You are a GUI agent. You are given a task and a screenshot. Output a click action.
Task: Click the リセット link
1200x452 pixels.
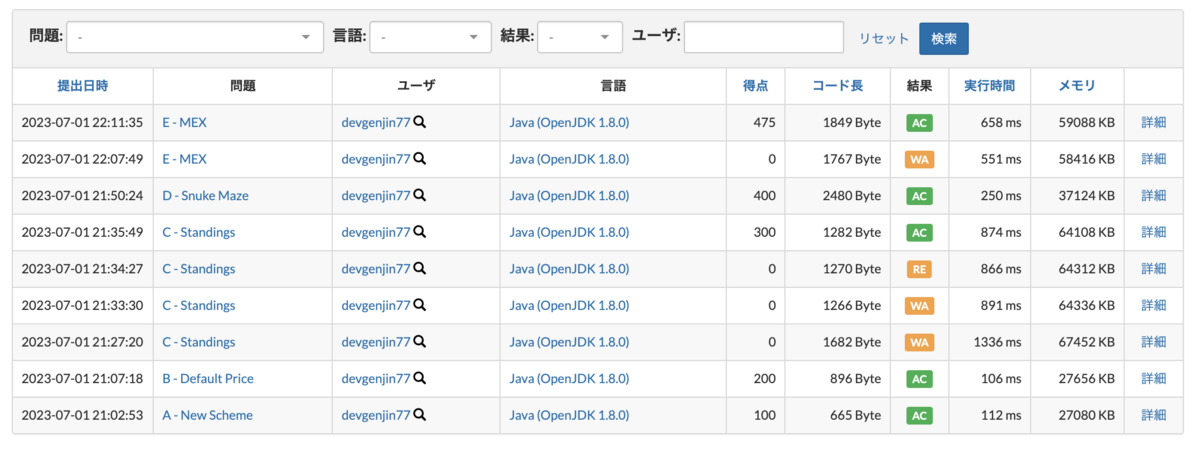coord(884,38)
